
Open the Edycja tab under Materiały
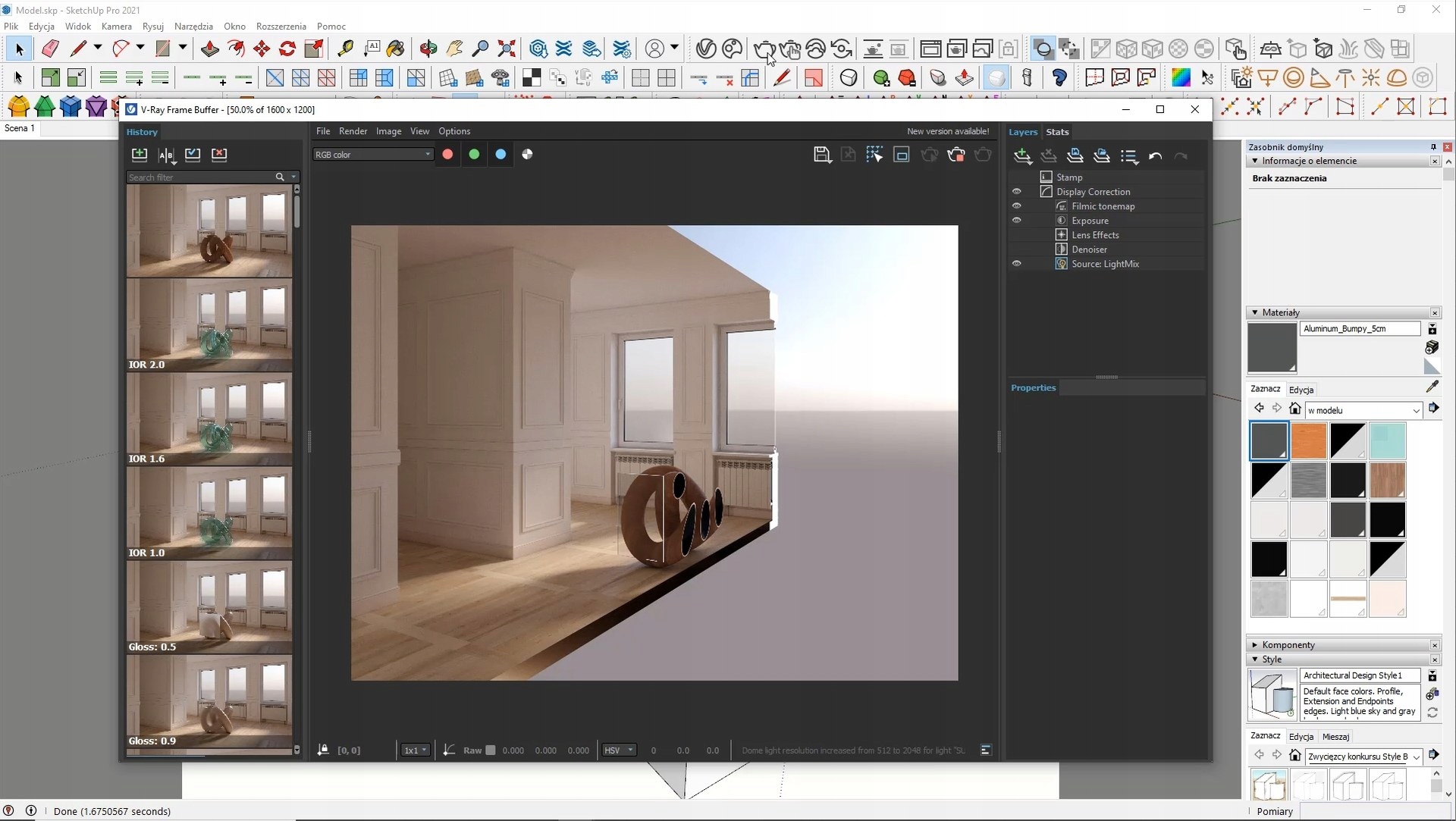[x=1301, y=390]
